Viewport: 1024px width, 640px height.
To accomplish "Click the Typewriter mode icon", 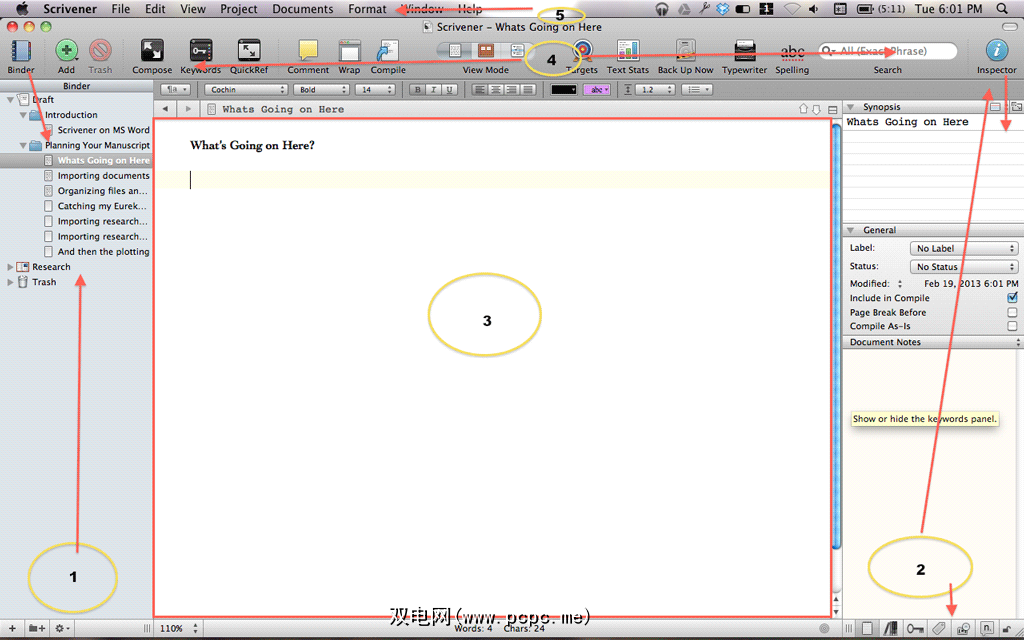I will (745, 51).
